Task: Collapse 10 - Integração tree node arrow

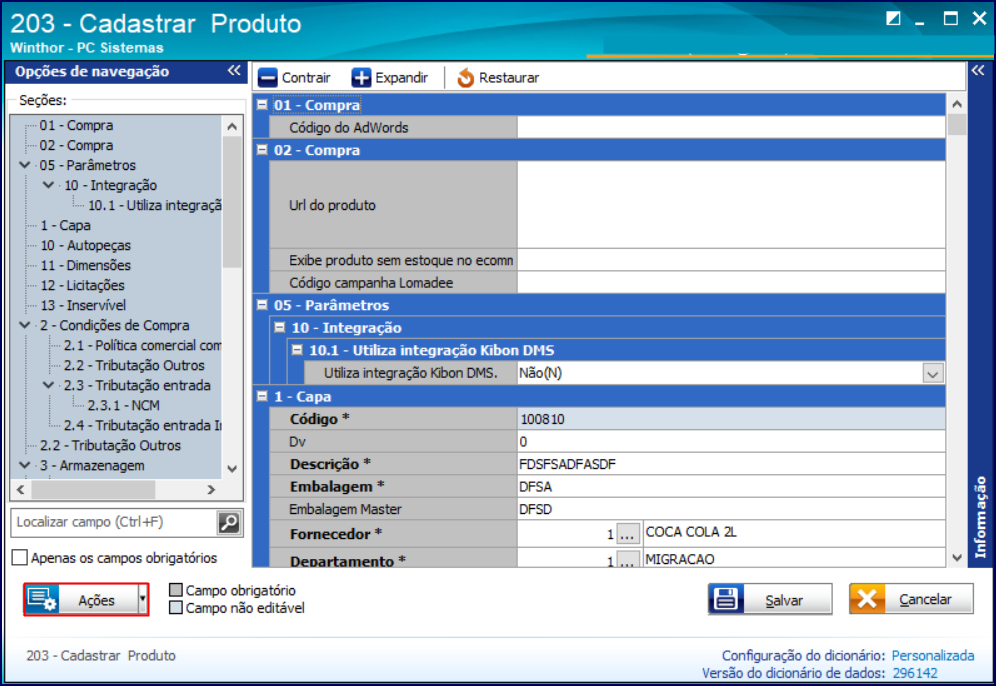Action: 48,185
